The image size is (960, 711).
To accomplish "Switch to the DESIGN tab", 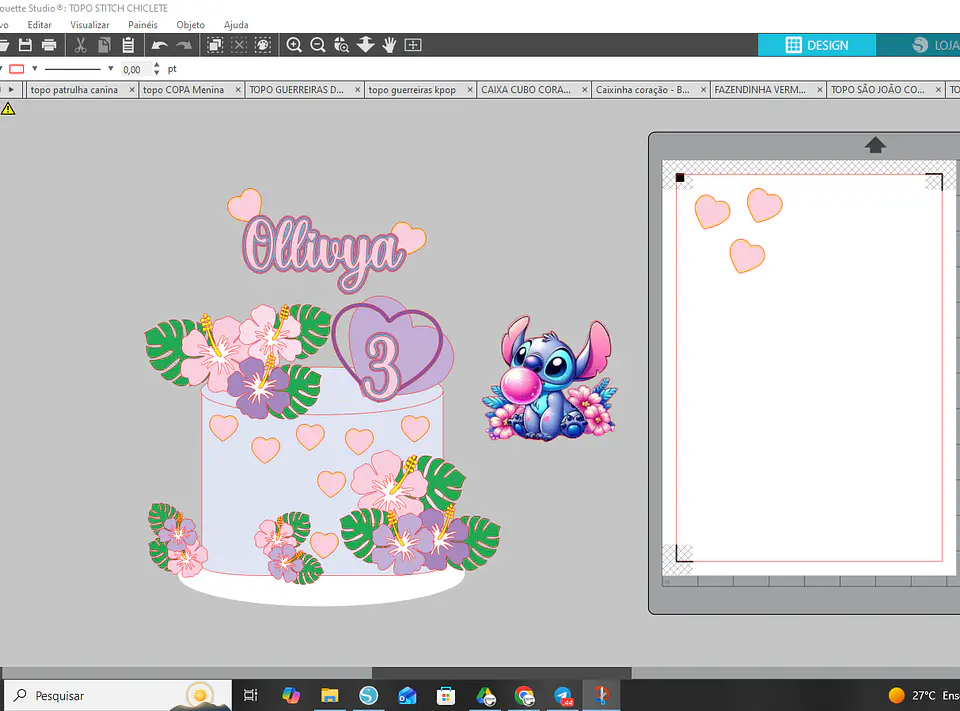I will pos(817,45).
